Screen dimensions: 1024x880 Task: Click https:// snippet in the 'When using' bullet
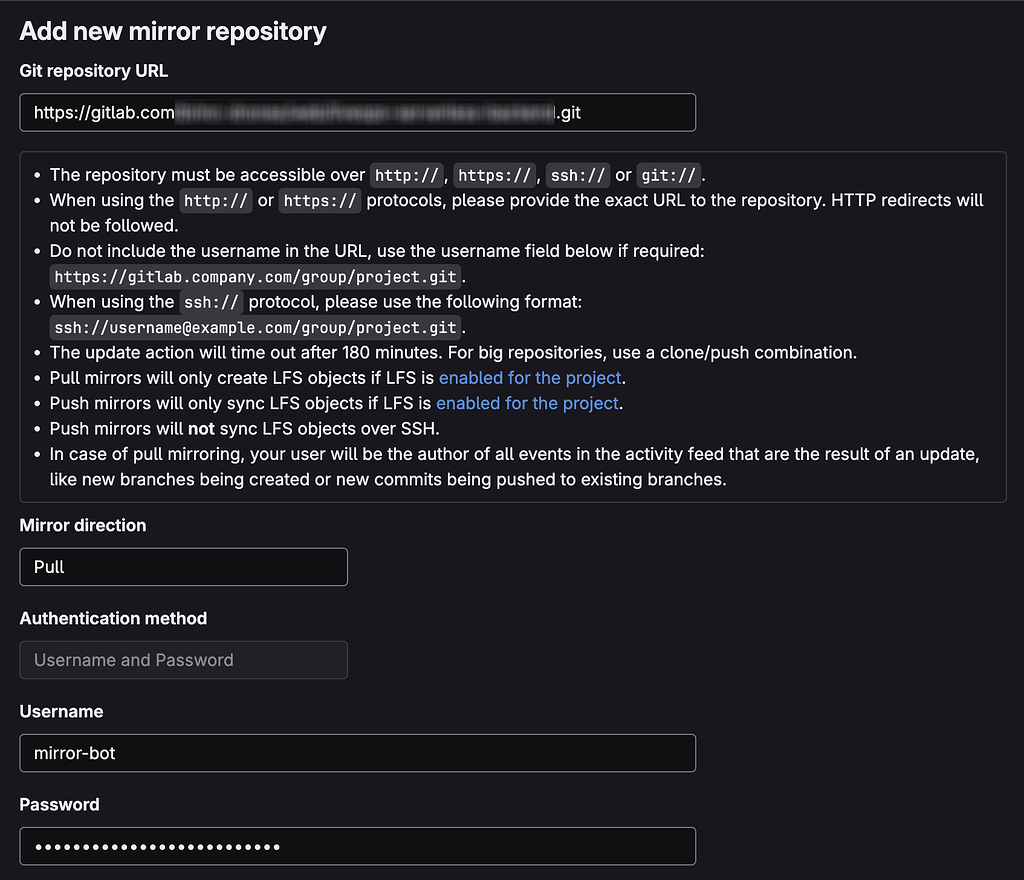click(x=320, y=200)
